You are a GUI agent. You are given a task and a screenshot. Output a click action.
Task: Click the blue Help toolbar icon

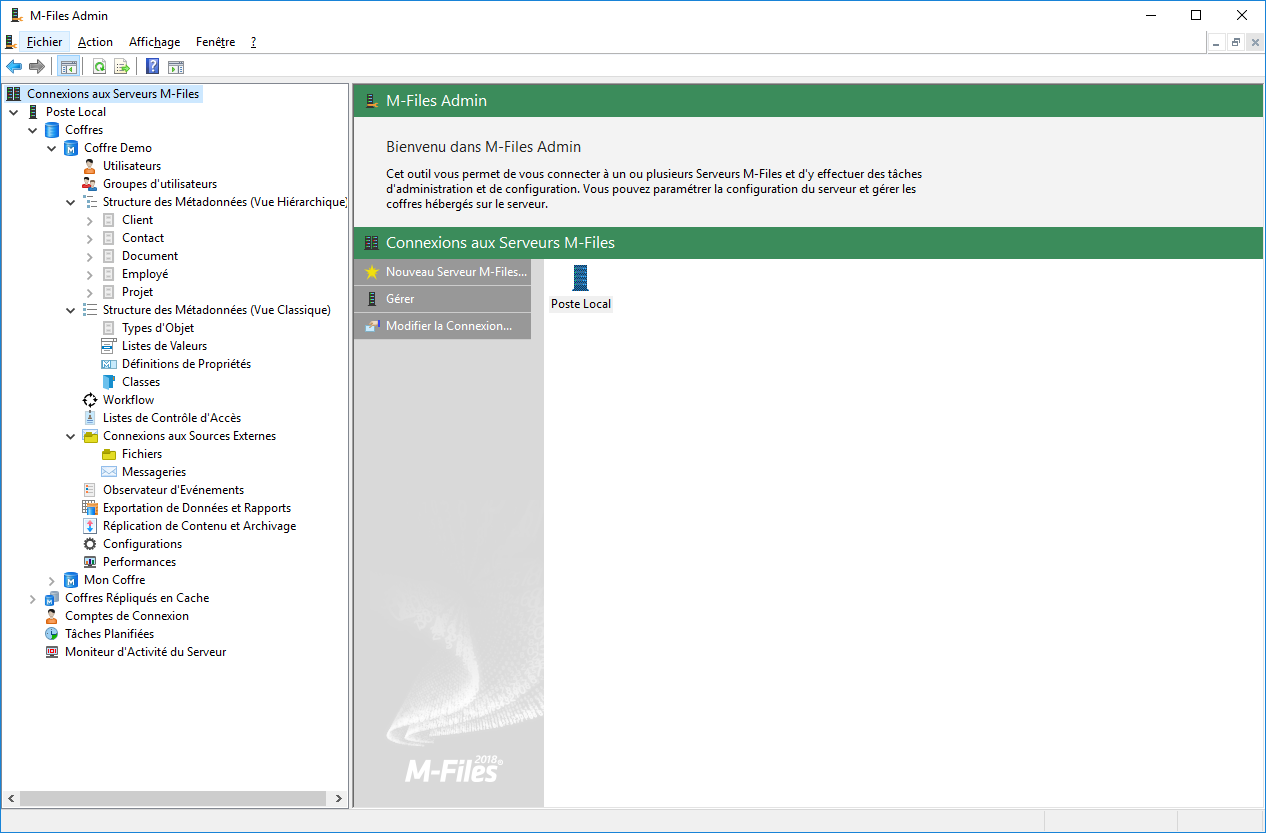tap(152, 67)
